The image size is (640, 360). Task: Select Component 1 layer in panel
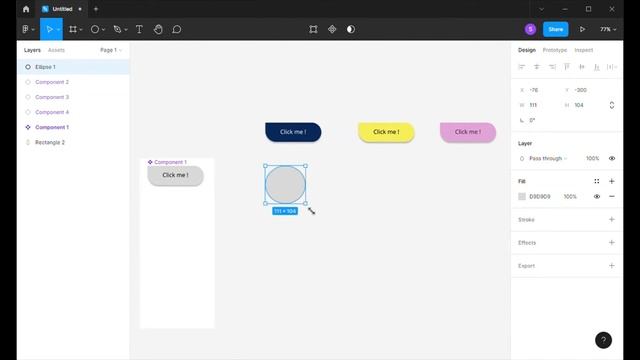pos(73,127)
